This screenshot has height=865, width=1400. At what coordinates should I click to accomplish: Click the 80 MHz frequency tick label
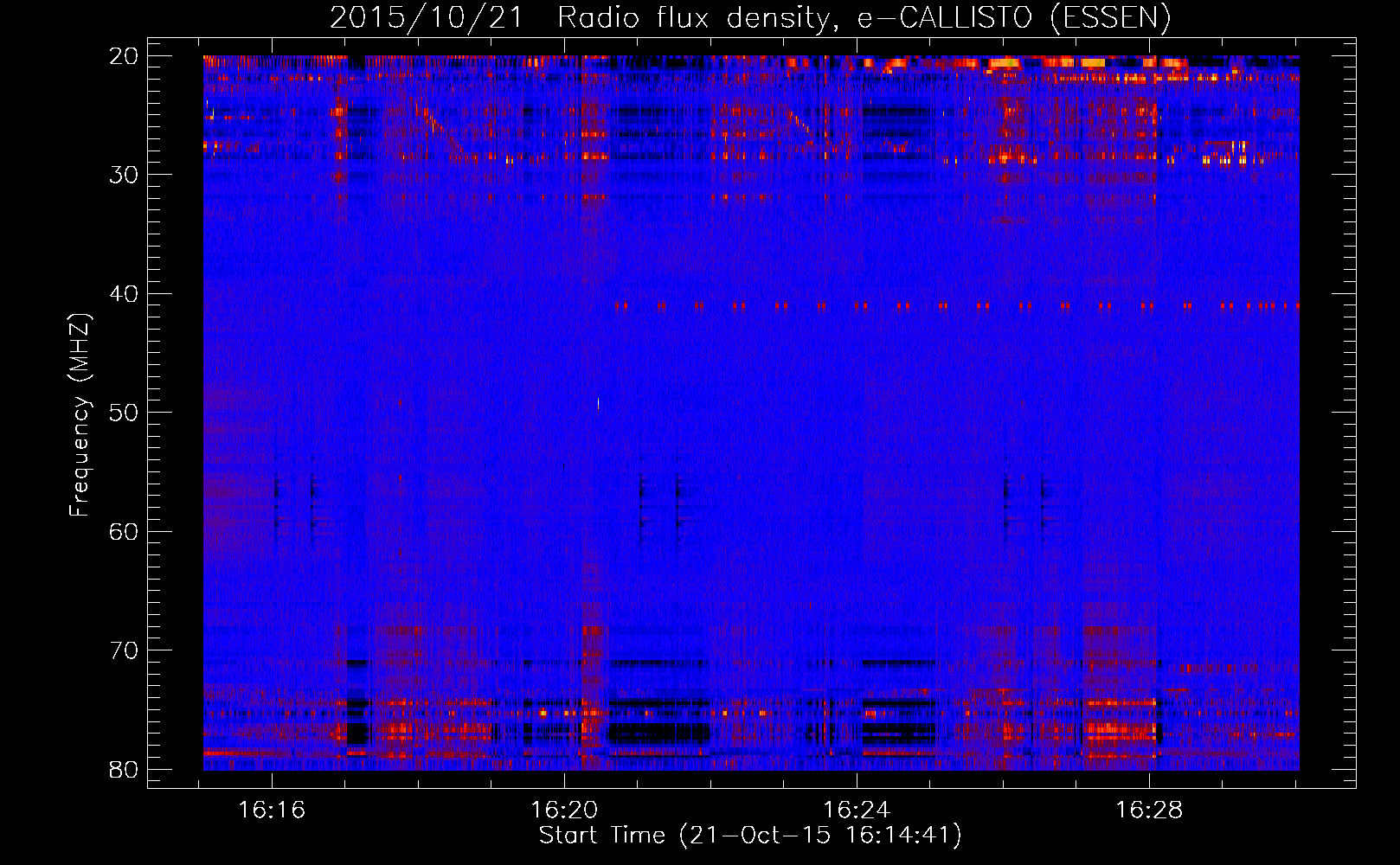(x=124, y=770)
